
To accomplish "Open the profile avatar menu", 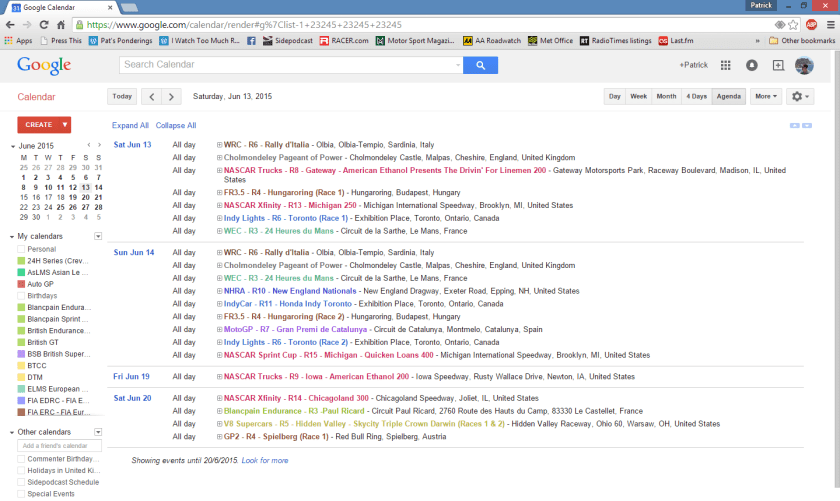I will pyautogui.click(x=804, y=65).
